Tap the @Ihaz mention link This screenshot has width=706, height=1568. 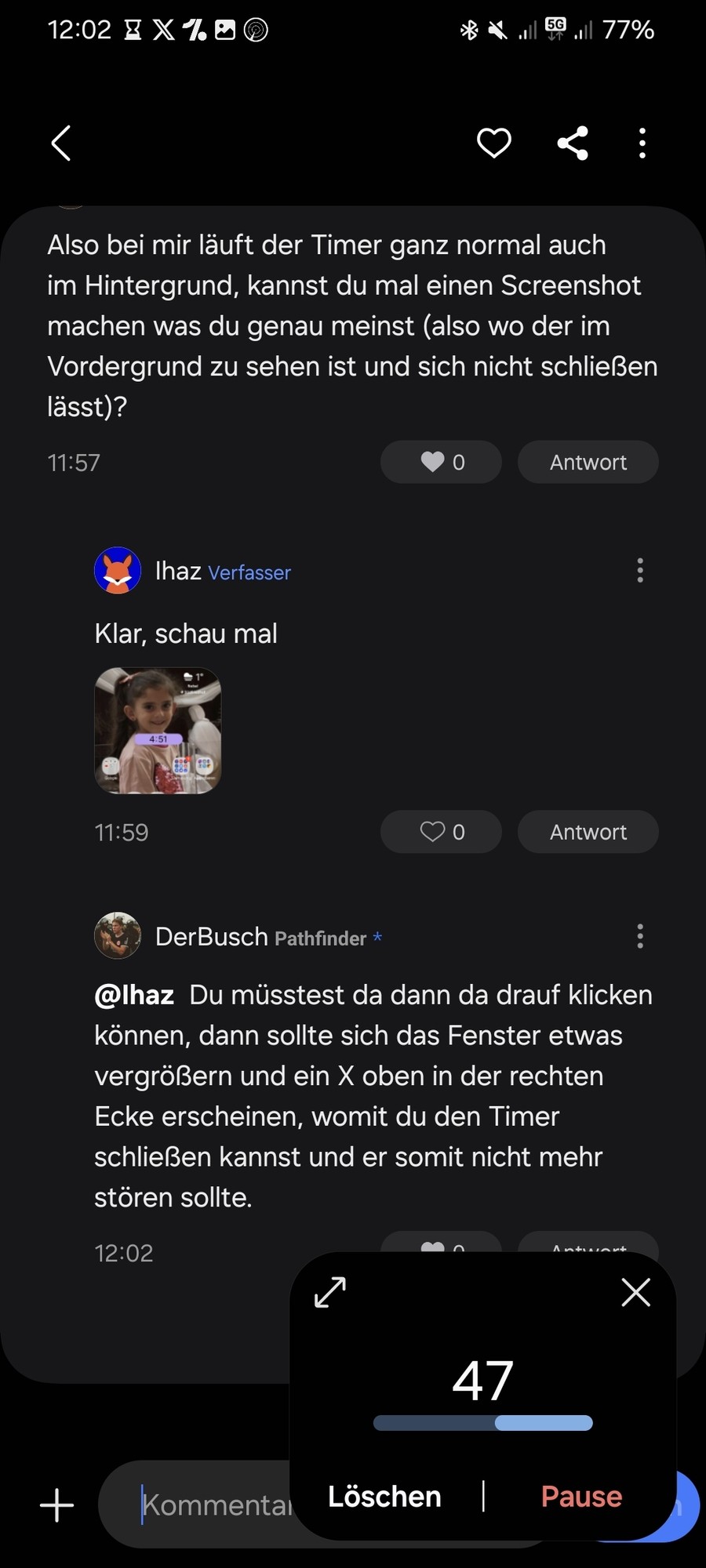[x=134, y=995]
